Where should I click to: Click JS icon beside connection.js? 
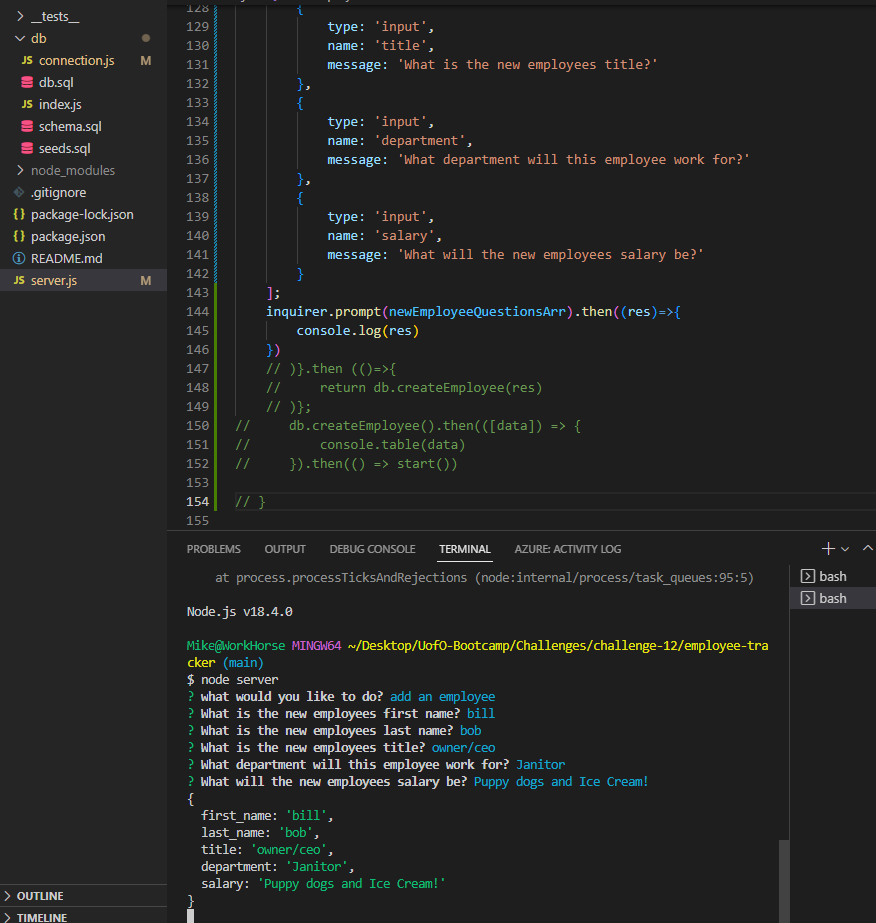tap(27, 61)
